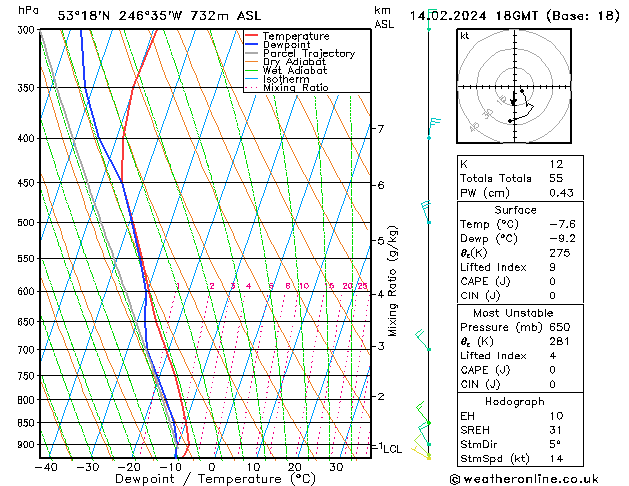Click the hPa unit label
This screenshot has height=486, width=629.
pyautogui.click(x=28, y=10)
